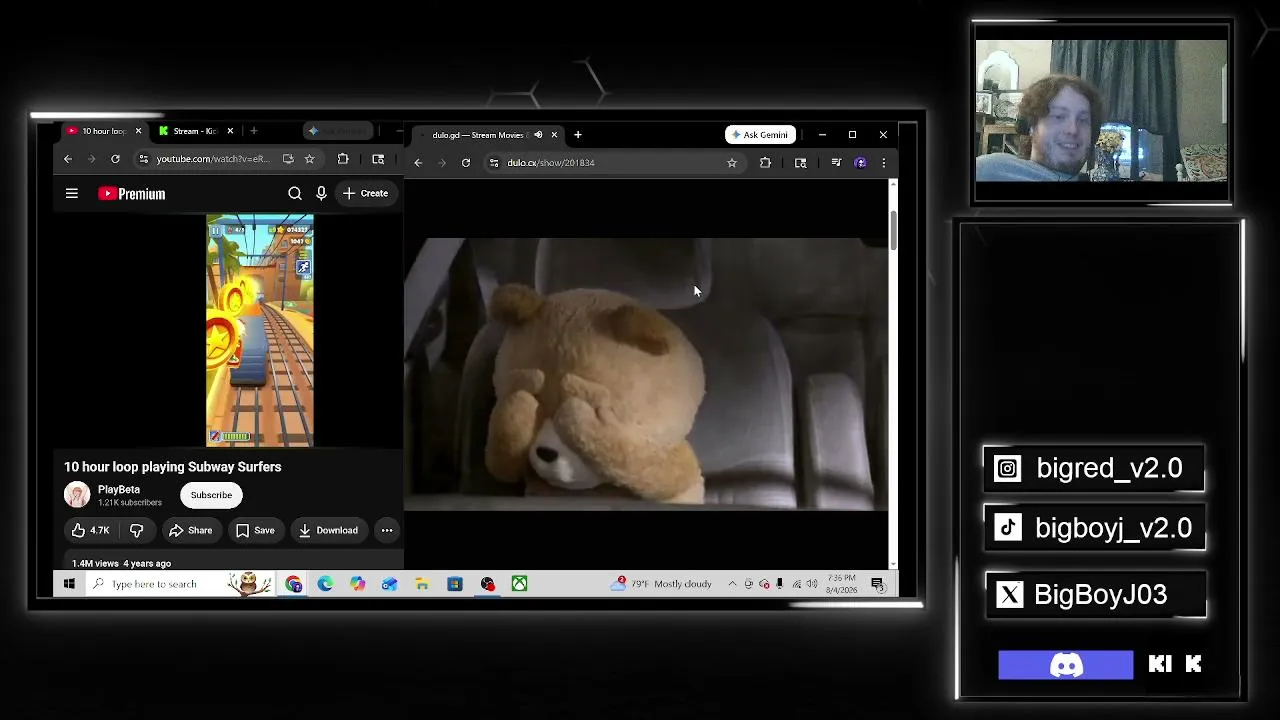This screenshot has width=1280, height=720.
Task: Open the Windows Start menu
Action: tap(69, 584)
